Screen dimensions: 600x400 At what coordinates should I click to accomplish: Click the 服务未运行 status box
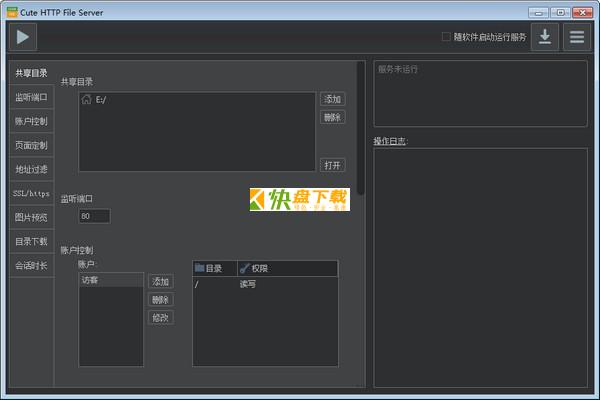point(480,93)
